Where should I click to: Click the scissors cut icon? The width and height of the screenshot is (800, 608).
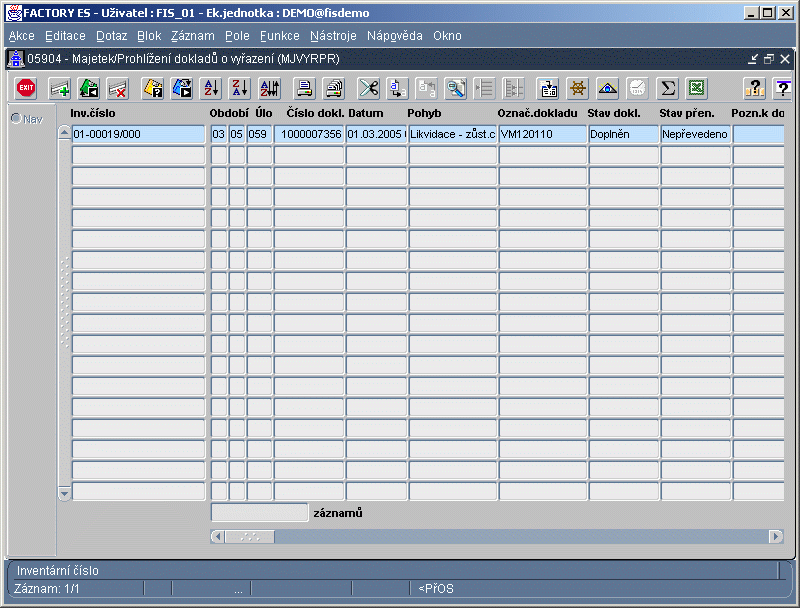pyautogui.click(x=368, y=88)
